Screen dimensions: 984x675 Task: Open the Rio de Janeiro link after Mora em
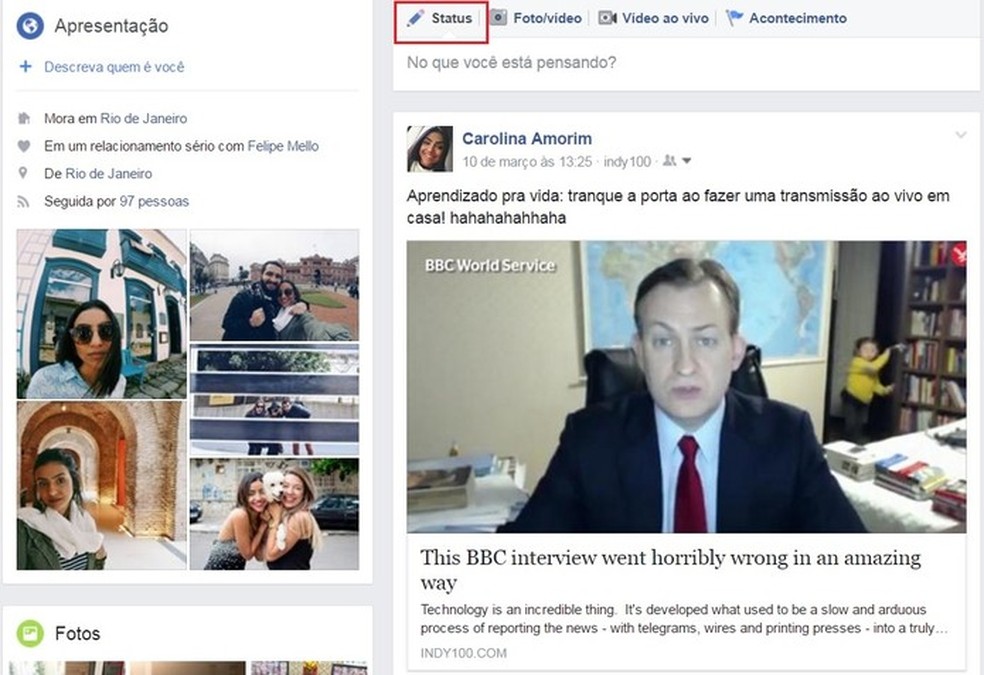(144, 119)
